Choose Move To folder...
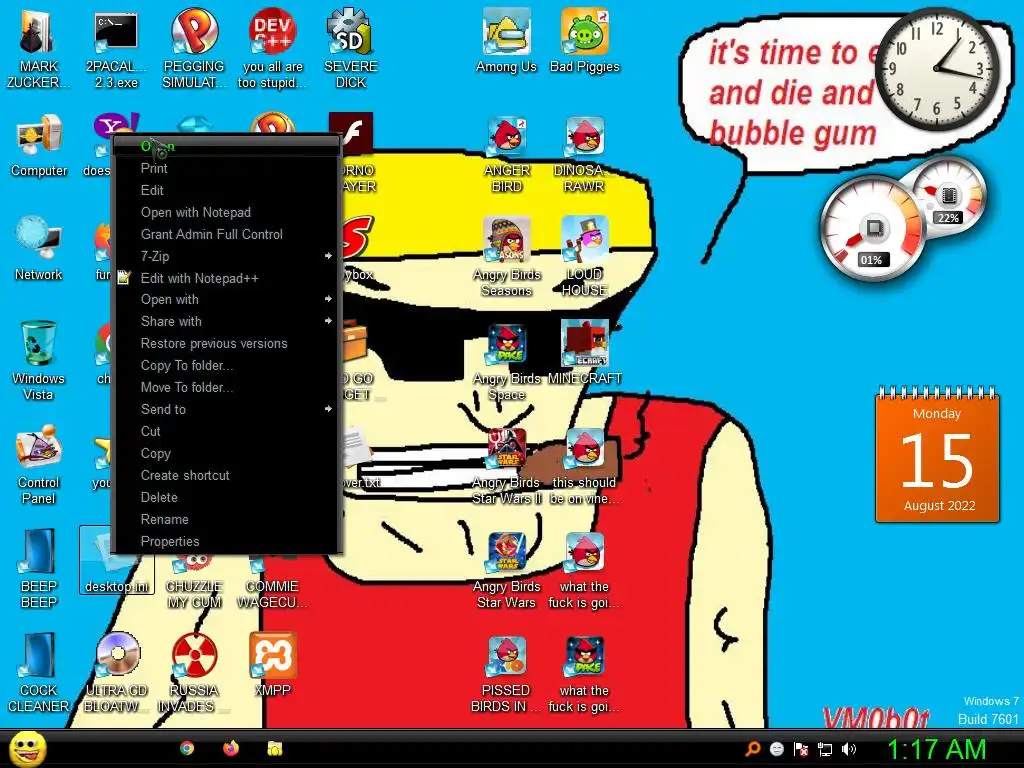 click(226, 387)
